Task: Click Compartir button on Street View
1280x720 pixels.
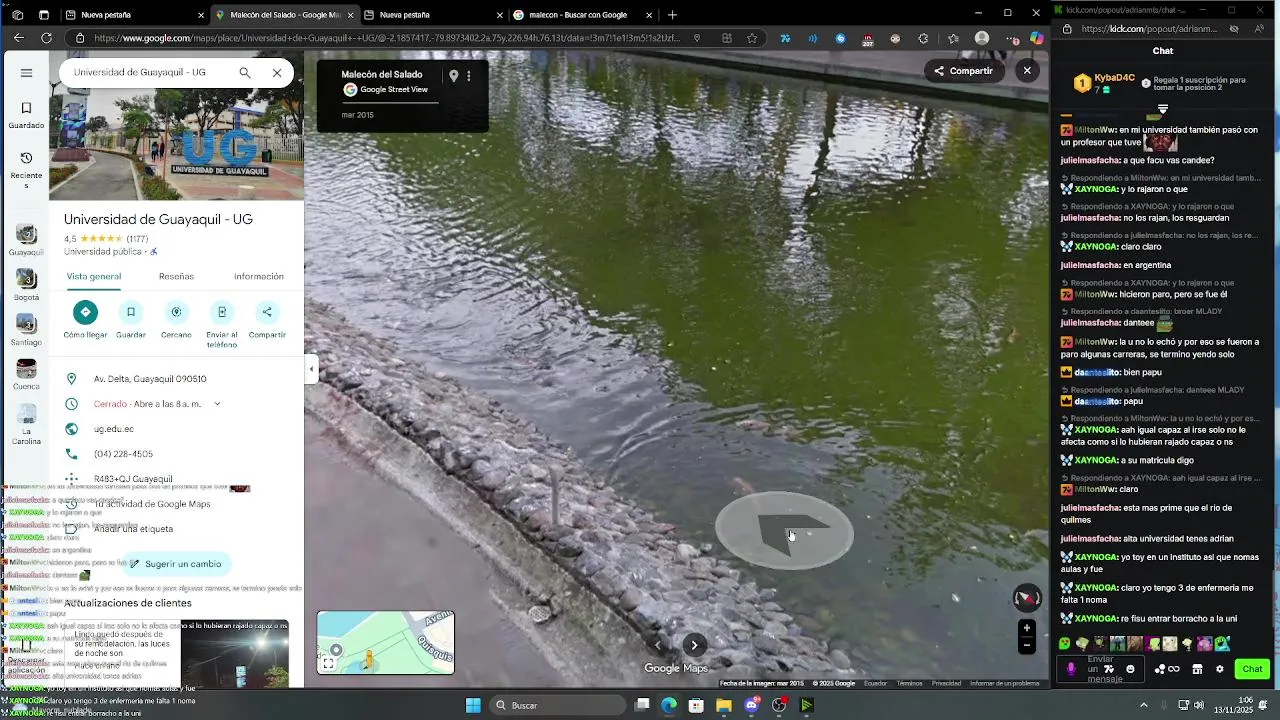Action: click(963, 71)
